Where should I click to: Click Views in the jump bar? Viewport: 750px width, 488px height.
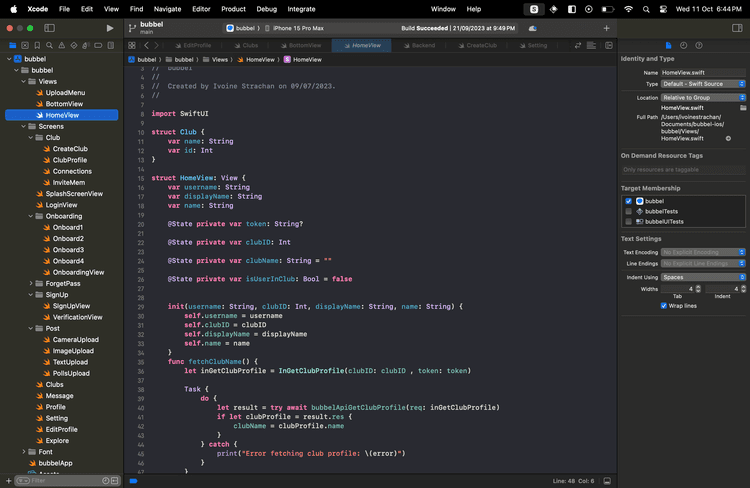(215, 60)
